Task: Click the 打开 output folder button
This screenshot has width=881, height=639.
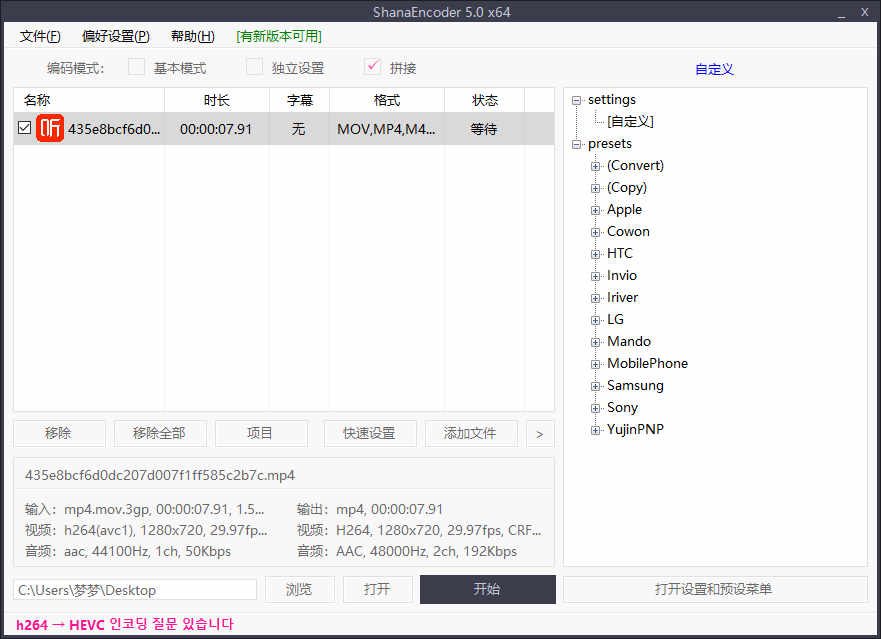Action: 378,589
